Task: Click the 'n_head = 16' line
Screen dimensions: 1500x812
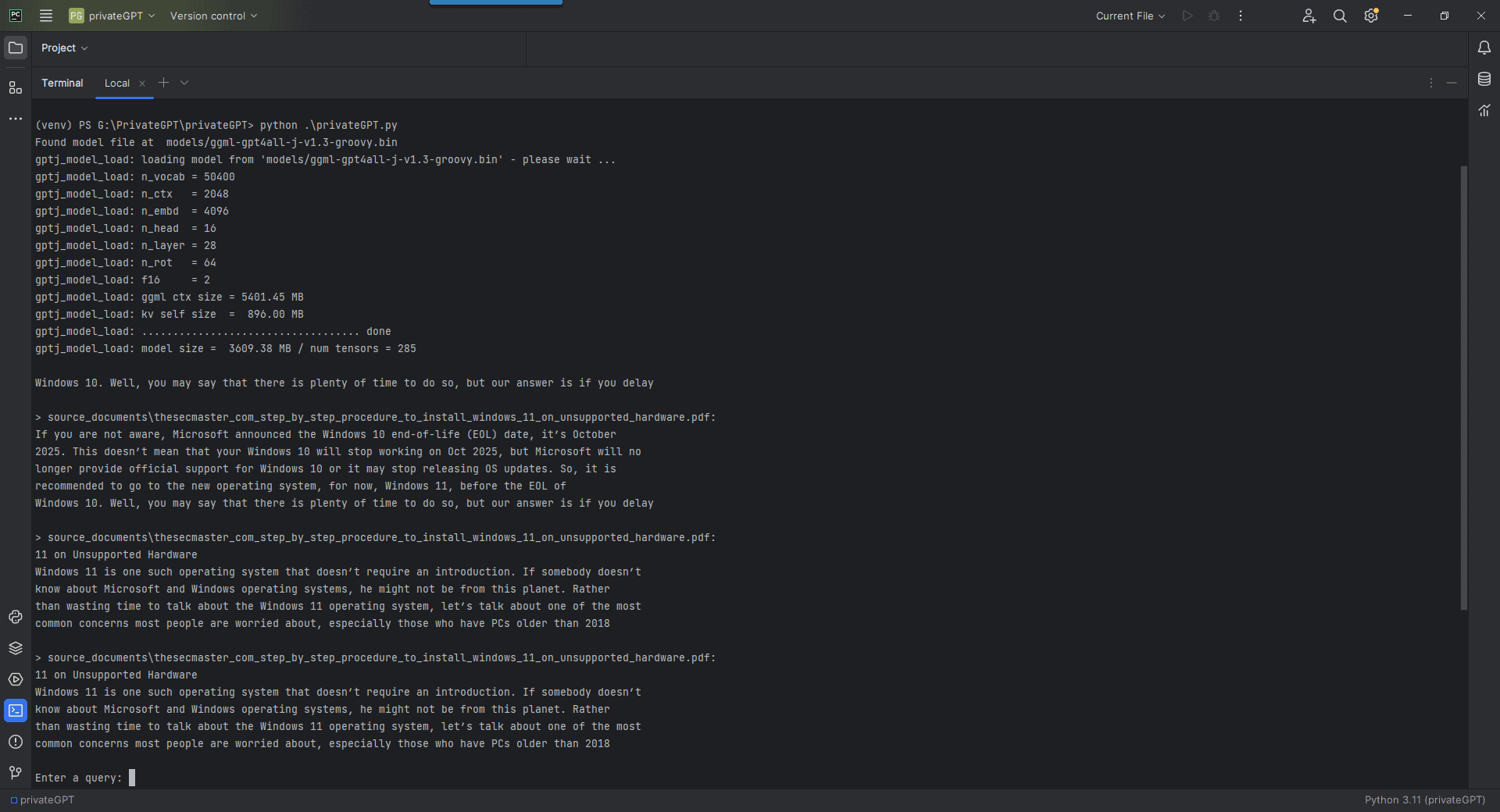Action: click(x=126, y=228)
